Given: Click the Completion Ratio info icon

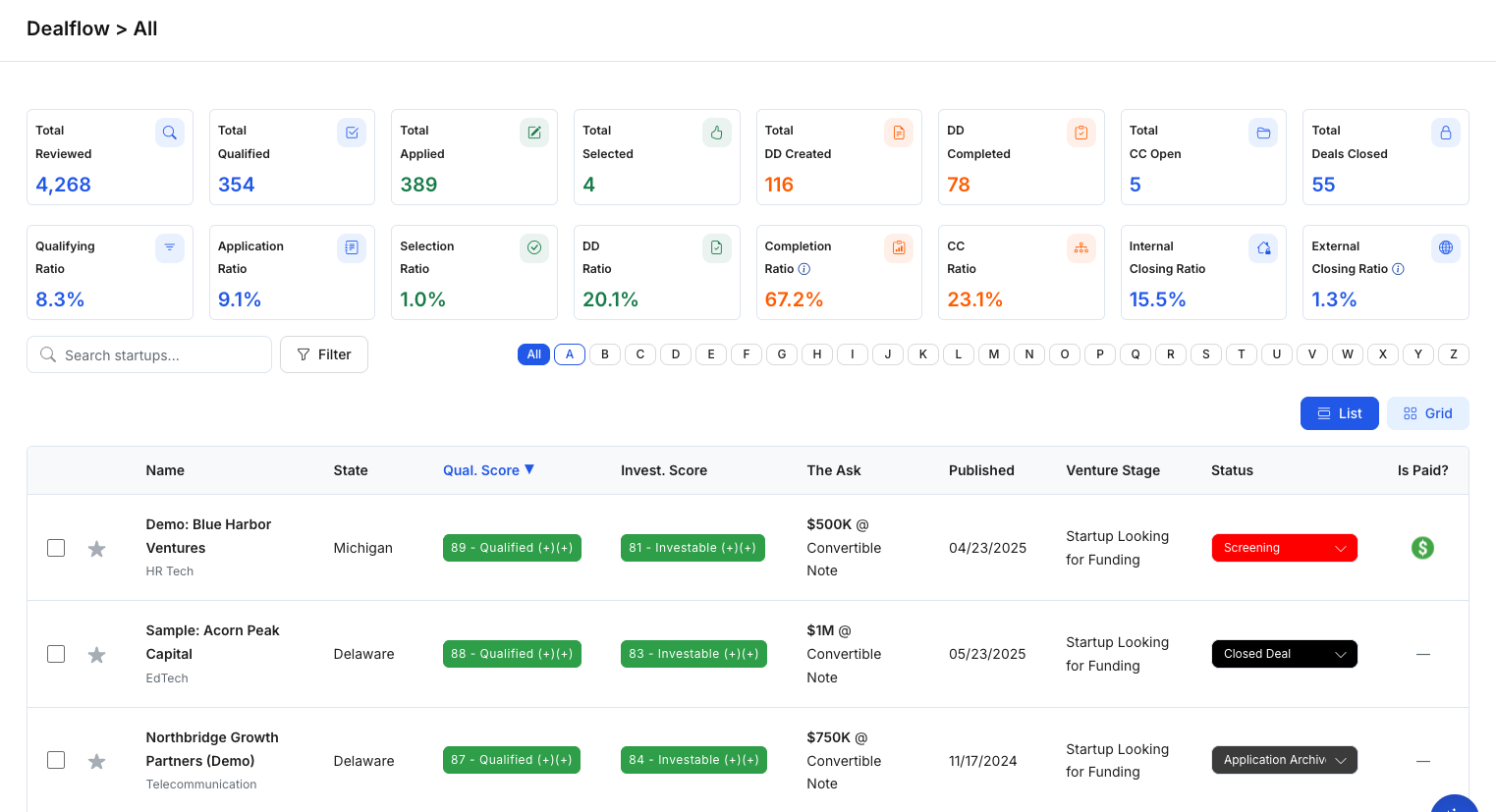Looking at the screenshot, I should pos(803,269).
